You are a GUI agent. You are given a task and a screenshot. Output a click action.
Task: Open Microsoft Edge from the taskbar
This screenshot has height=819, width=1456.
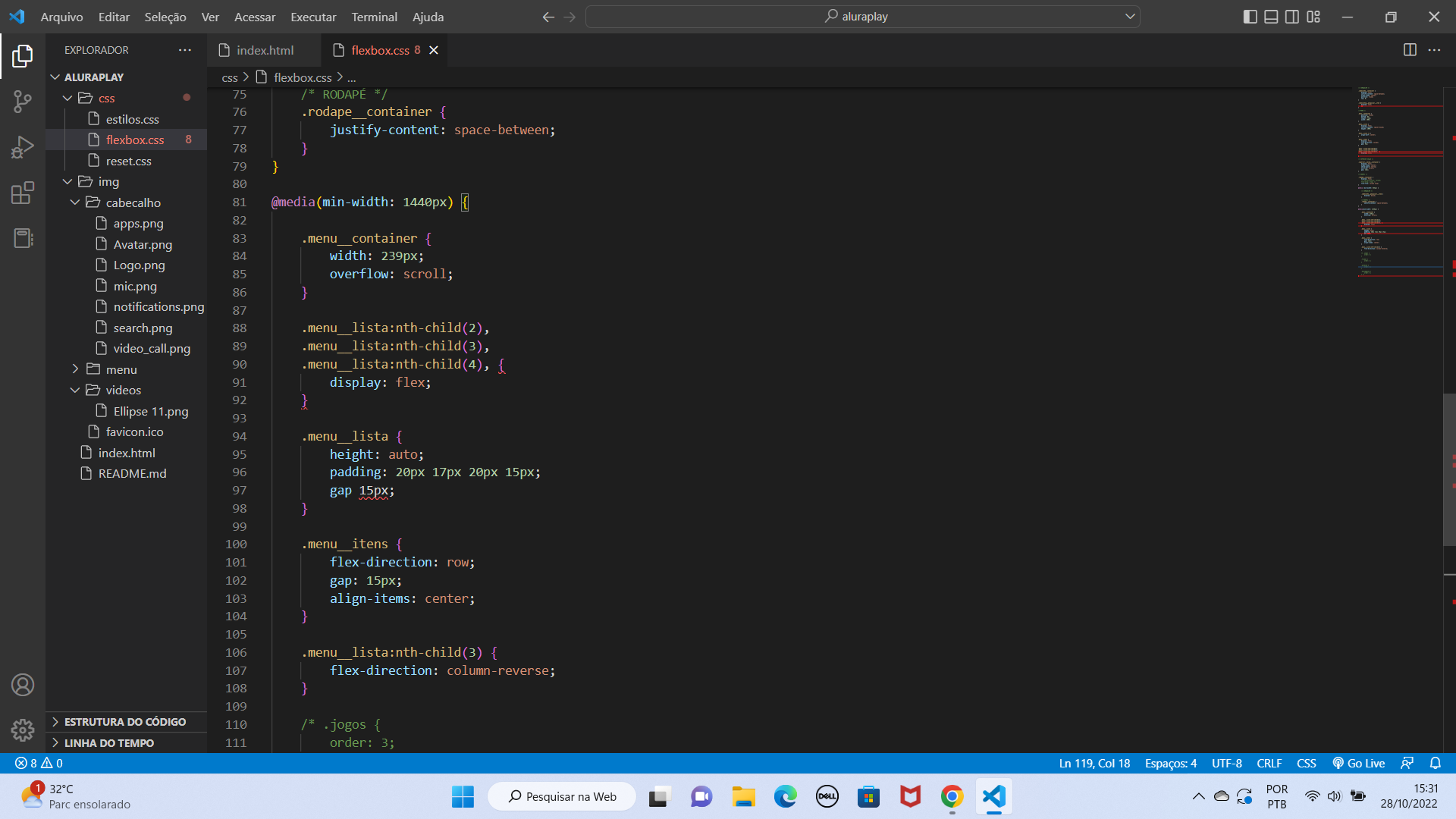(x=785, y=796)
